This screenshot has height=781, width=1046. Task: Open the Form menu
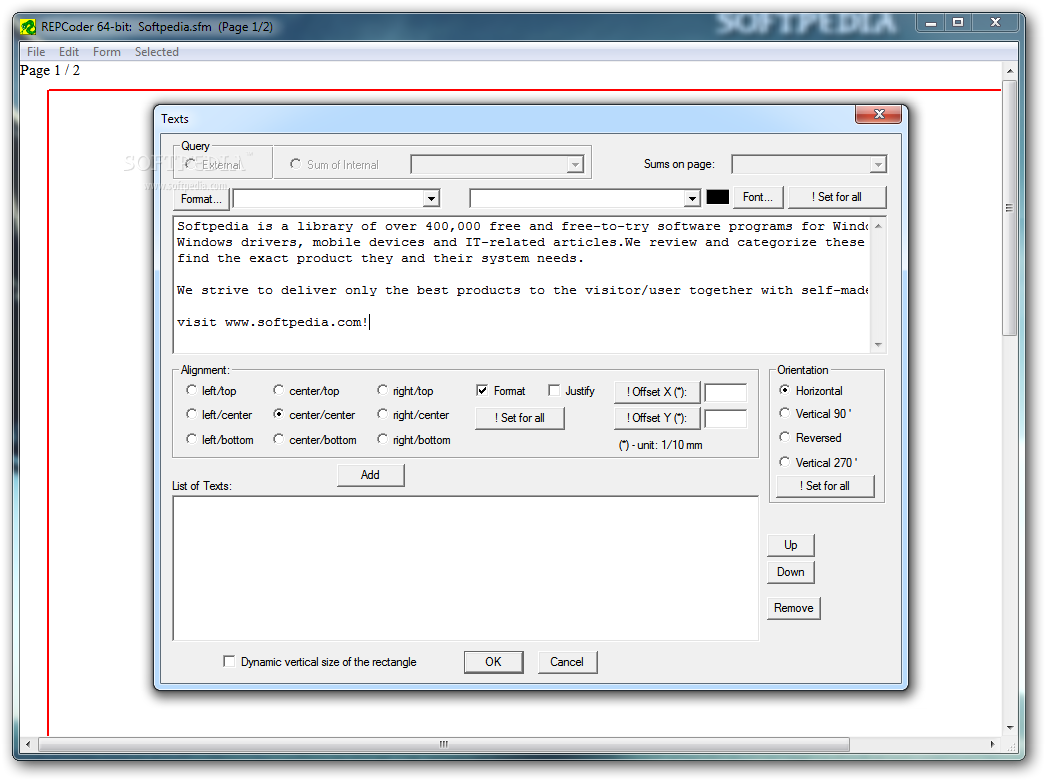[107, 51]
